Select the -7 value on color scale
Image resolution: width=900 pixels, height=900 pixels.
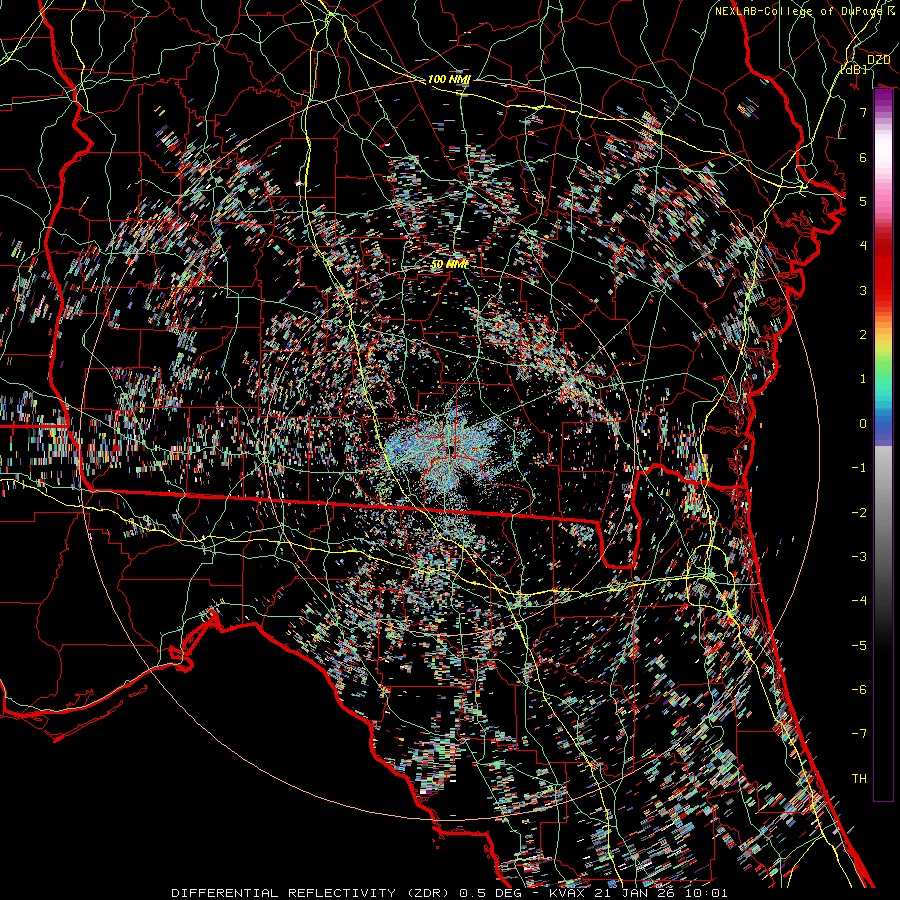coord(859,734)
